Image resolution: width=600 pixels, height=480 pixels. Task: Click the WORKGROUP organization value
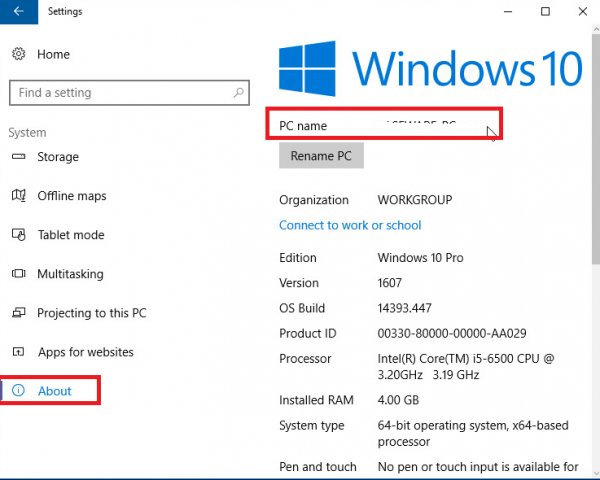(x=415, y=199)
